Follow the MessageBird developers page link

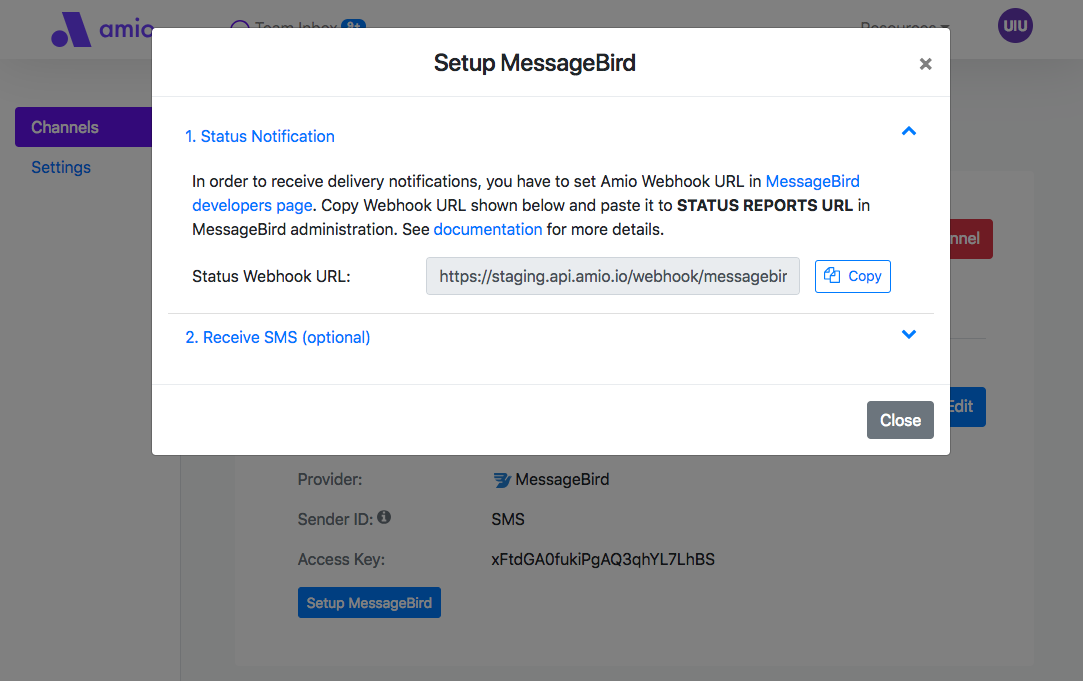(x=812, y=181)
